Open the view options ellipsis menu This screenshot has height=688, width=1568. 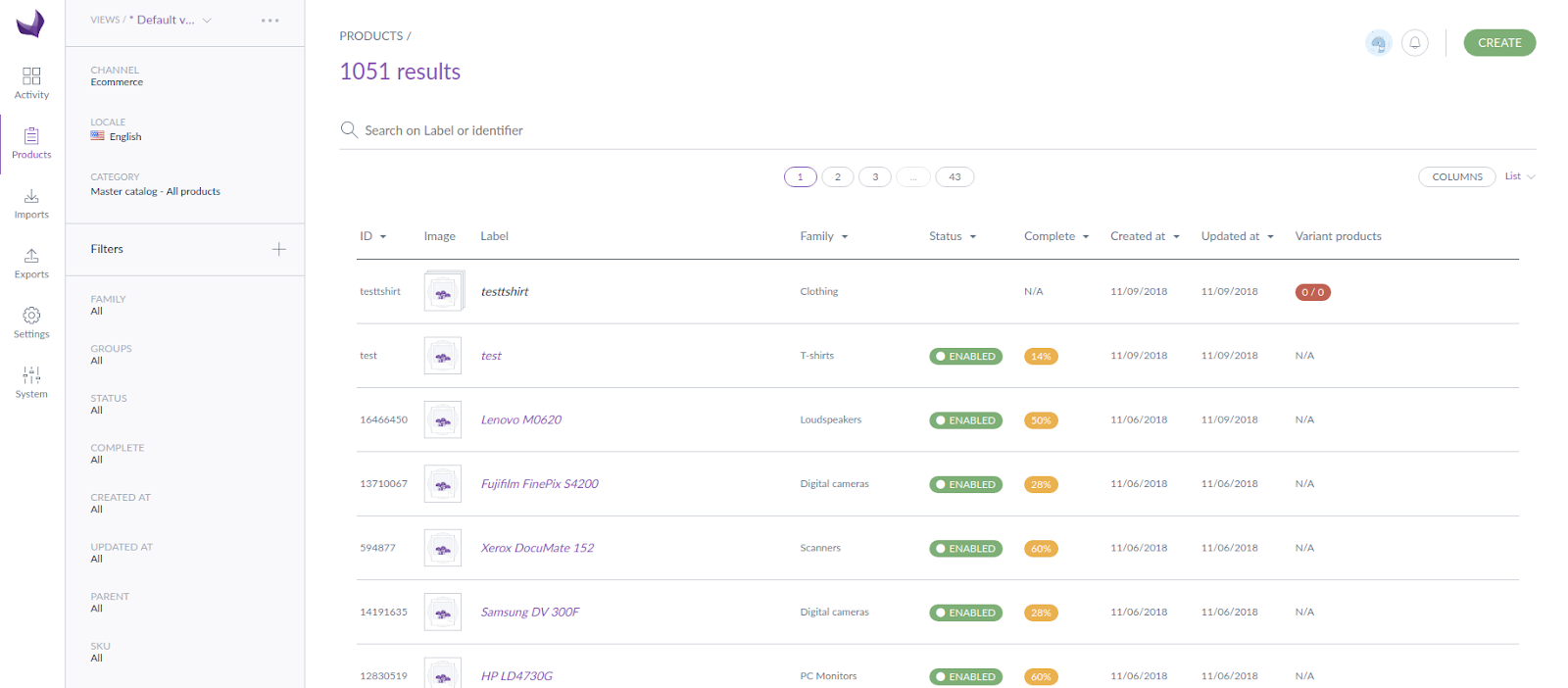point(270,21)
